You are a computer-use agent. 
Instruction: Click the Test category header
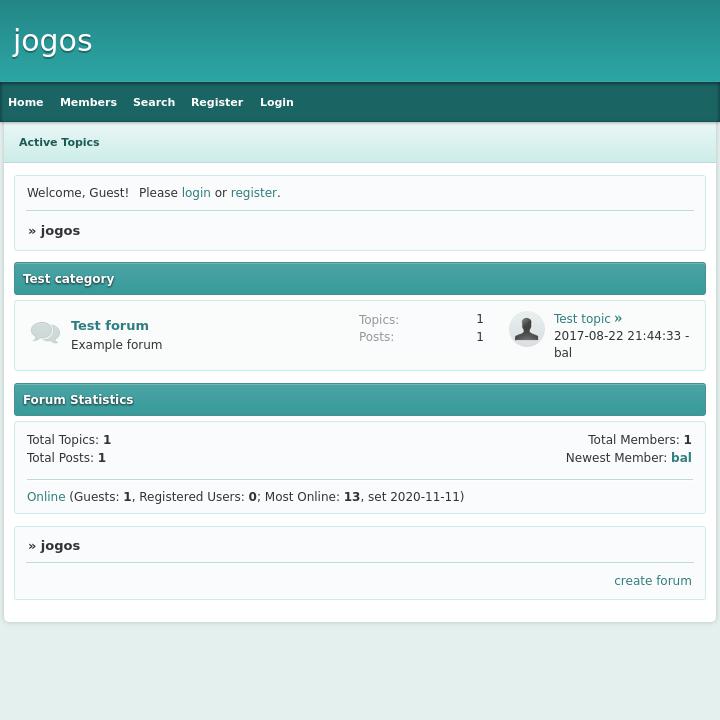pyautogui.click(x=69, y=279)
